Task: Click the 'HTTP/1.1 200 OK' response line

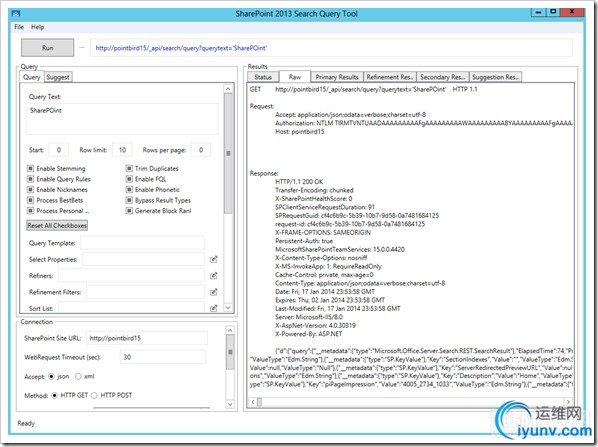Action: pyautogui.click(x=299, y=182)
